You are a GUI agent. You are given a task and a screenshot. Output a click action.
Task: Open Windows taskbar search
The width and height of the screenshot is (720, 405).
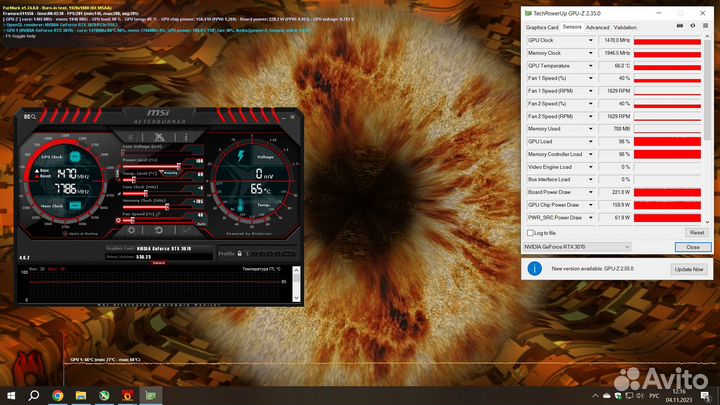click(x=34, y=395)
